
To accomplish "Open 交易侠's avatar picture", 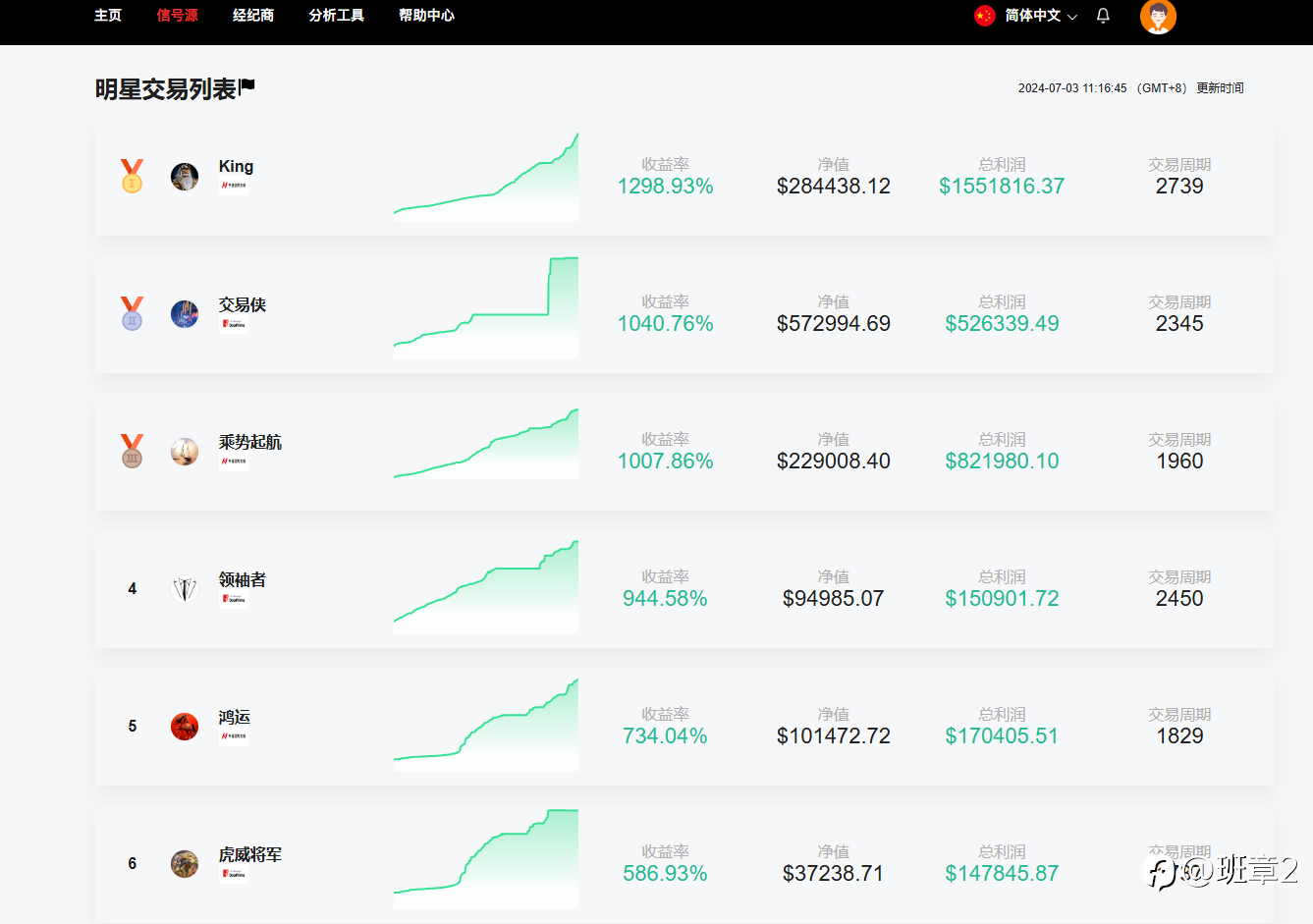I will point(185,314).
